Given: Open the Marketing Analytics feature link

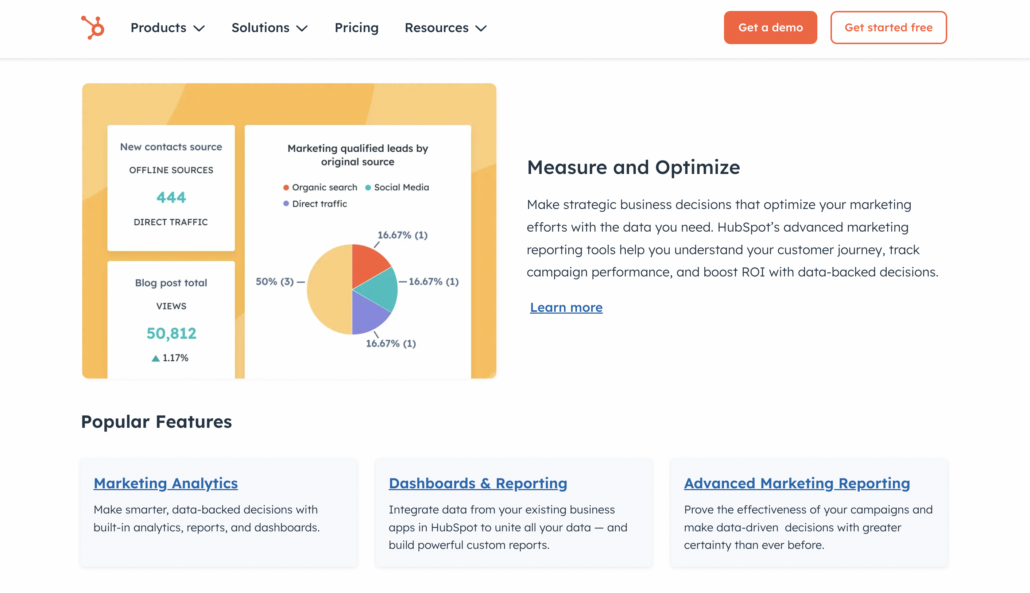Looking at the screenshot, I should coord(165,484).
